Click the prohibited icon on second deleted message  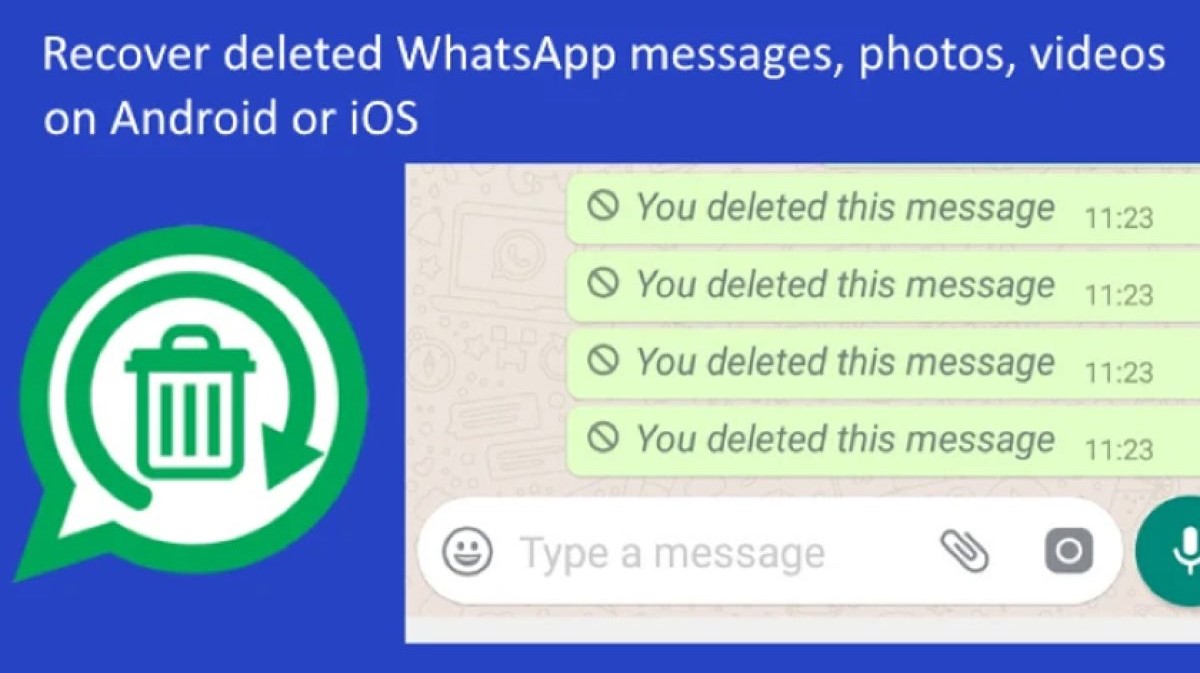click(x=602, y=283)
